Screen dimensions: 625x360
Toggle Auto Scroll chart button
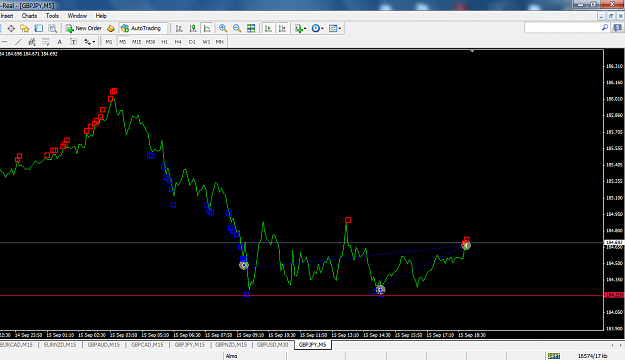tap(268, 28)
